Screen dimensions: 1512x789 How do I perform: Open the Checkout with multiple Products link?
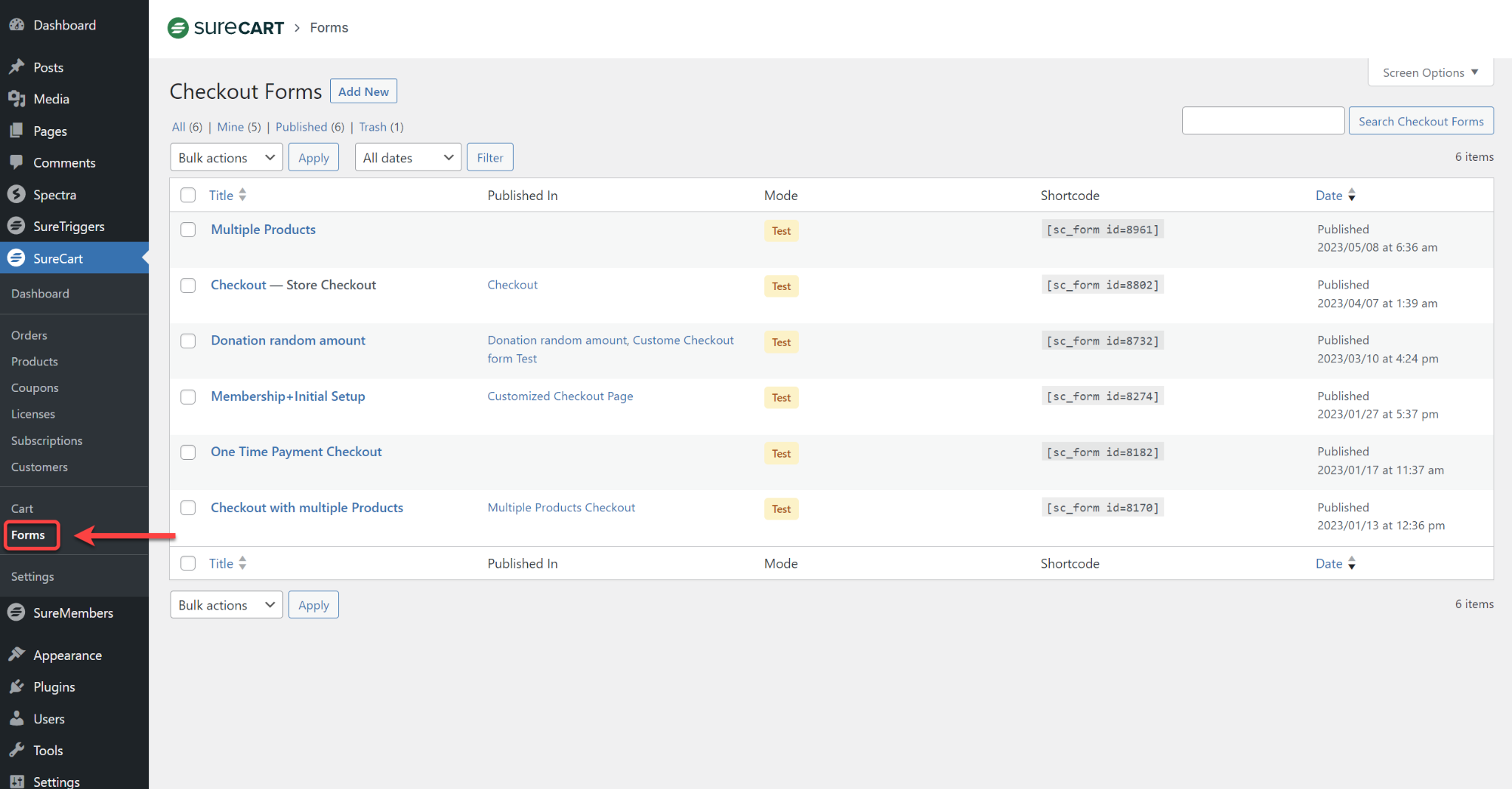coord(307,508)
